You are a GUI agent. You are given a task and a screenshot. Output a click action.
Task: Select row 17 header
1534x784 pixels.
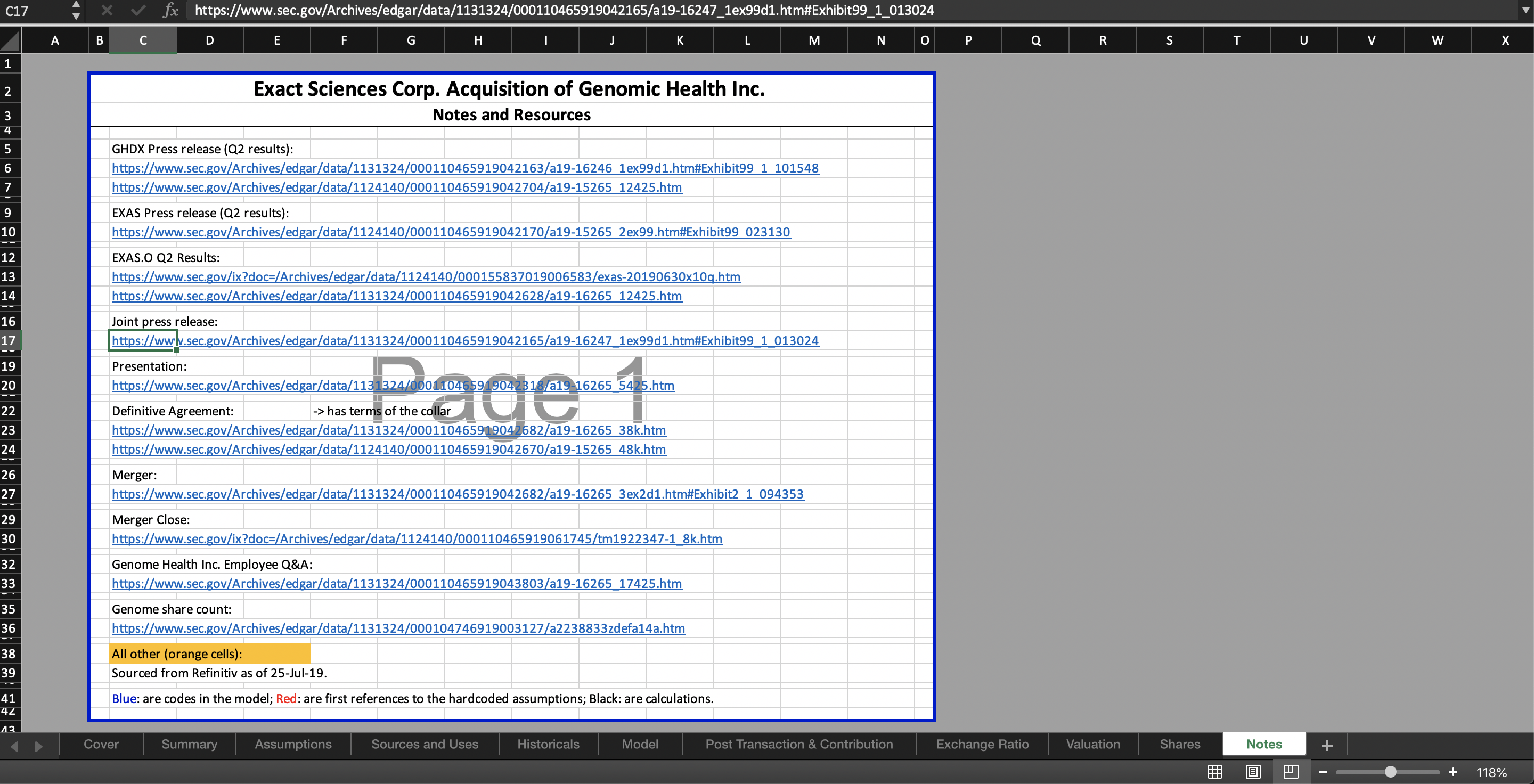[x=9, y=340]
